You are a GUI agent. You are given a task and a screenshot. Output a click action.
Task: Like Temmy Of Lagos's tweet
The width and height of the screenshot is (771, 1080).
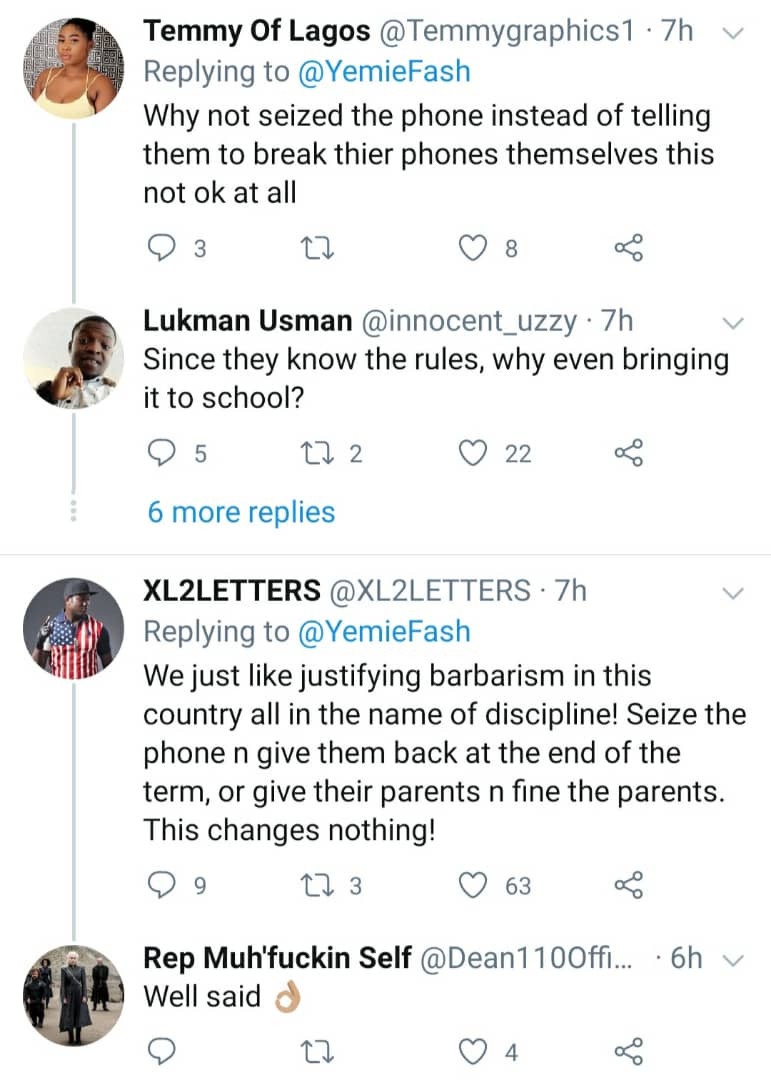coord(472,249)
